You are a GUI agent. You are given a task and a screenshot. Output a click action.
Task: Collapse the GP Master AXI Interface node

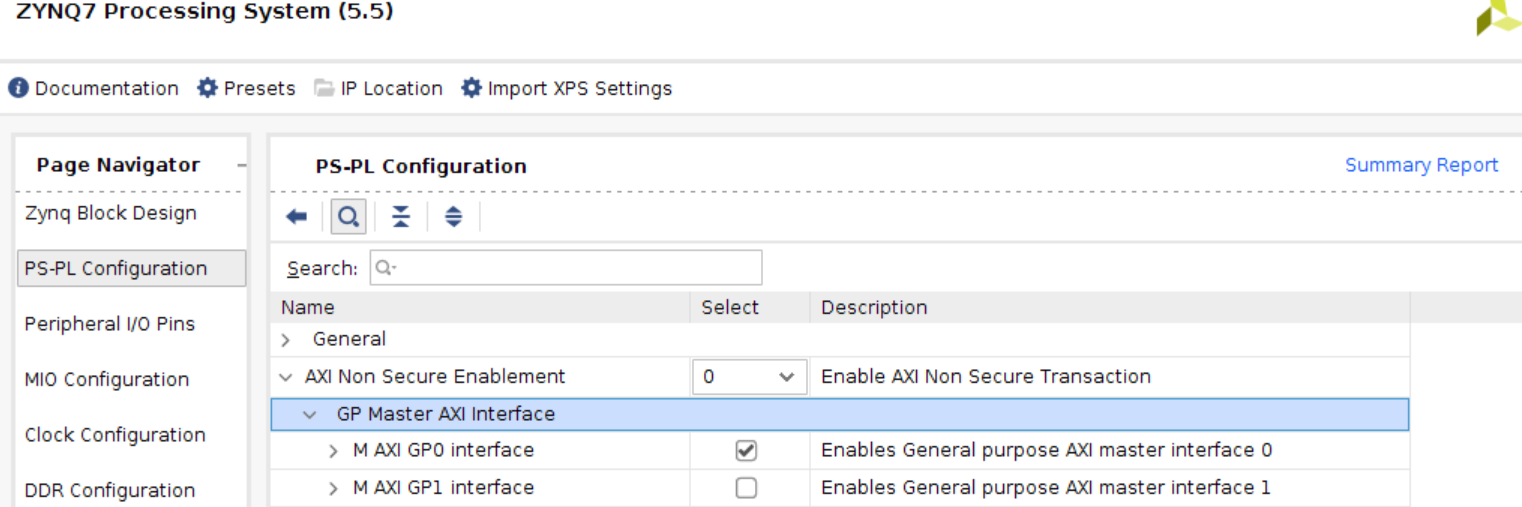[310, 414]
